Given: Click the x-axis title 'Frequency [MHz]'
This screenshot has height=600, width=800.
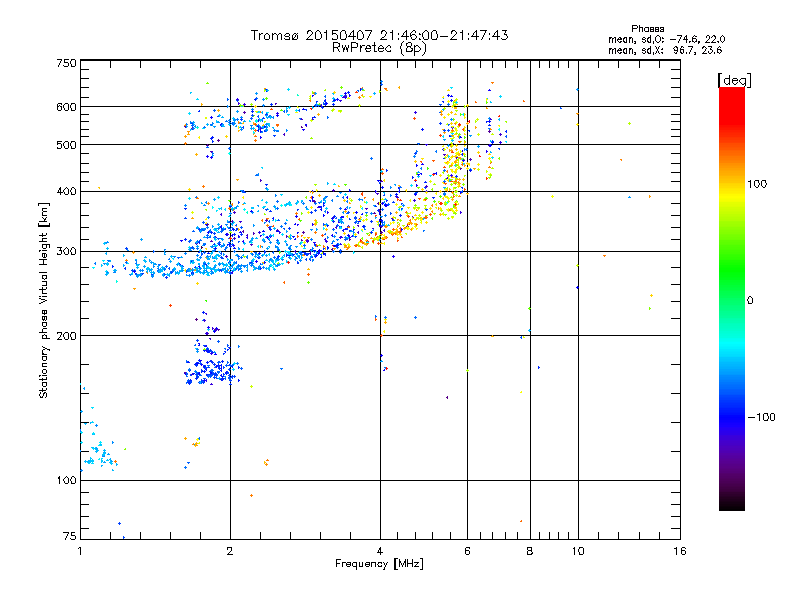Looking at the screenshot, I should pyautogui.click(x=379, y=564).
